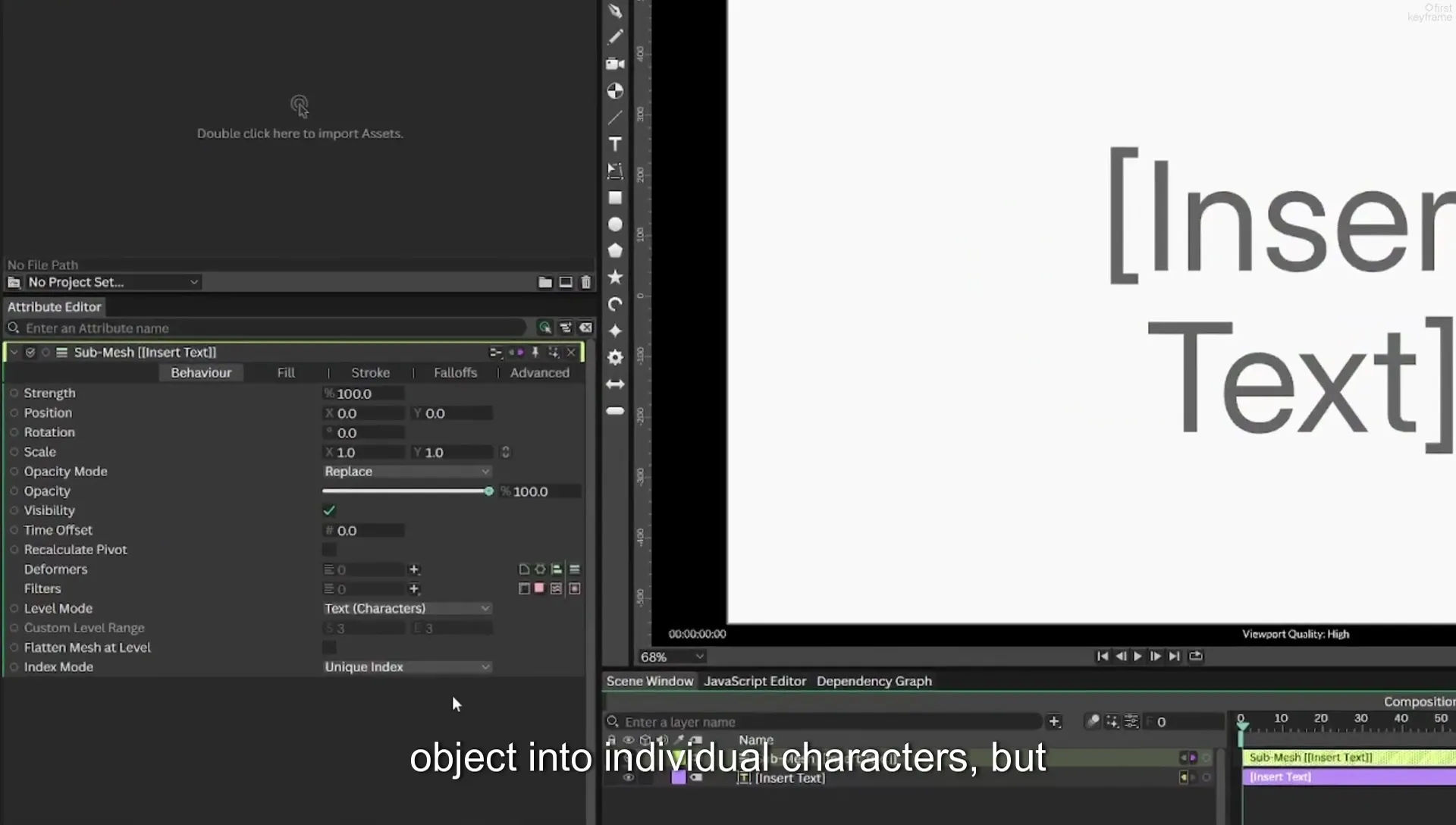
Task: Open the No Project Set dropdown
Action: (112, 282)
